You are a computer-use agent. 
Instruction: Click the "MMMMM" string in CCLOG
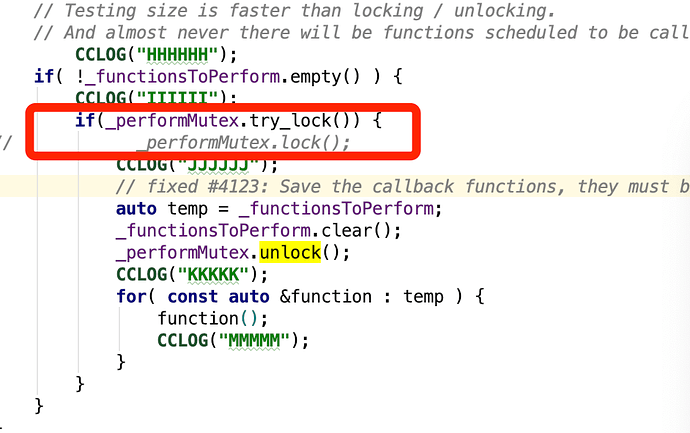(254, 341)
